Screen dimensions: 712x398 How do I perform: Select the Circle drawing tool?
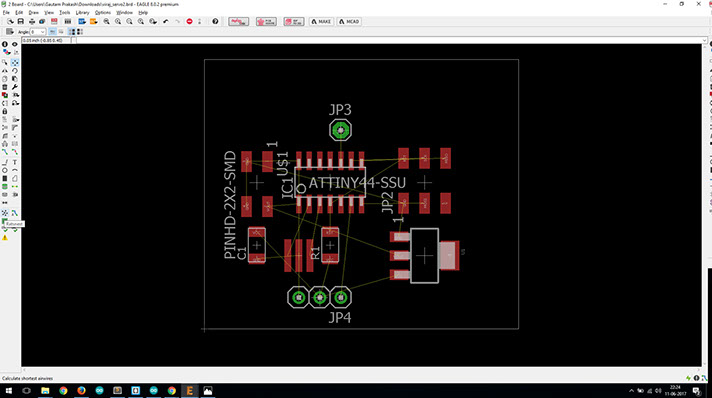(x=5, y=170)
